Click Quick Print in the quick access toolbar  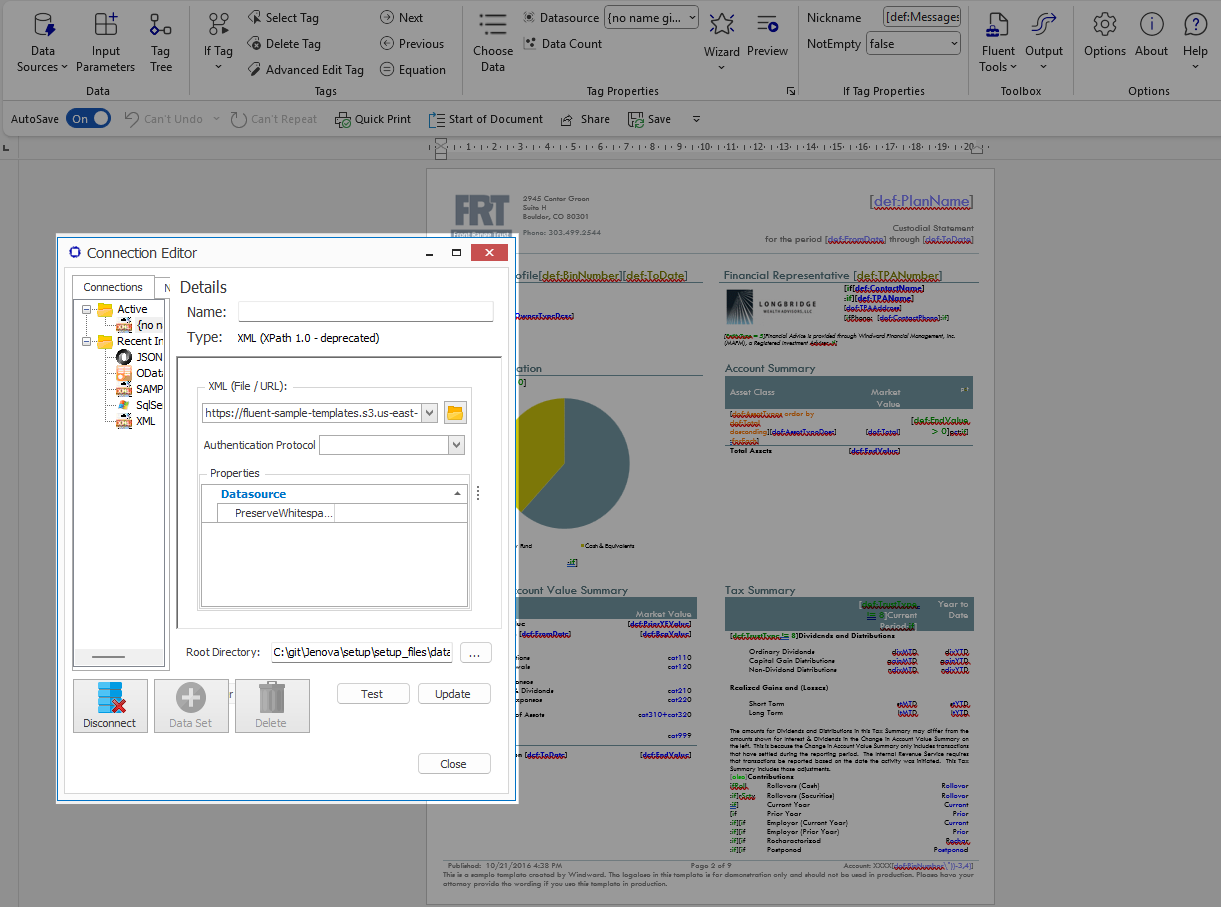click(373, 119)
